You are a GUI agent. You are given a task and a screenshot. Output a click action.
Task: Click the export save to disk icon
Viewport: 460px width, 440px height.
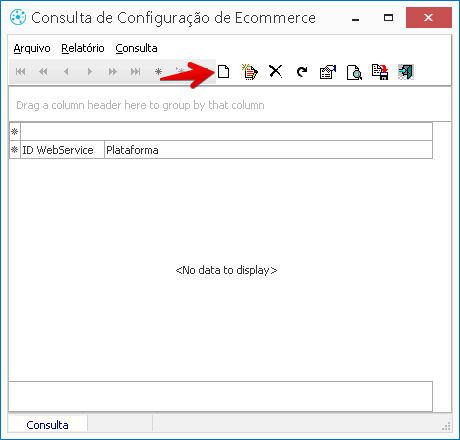point(380,72)
